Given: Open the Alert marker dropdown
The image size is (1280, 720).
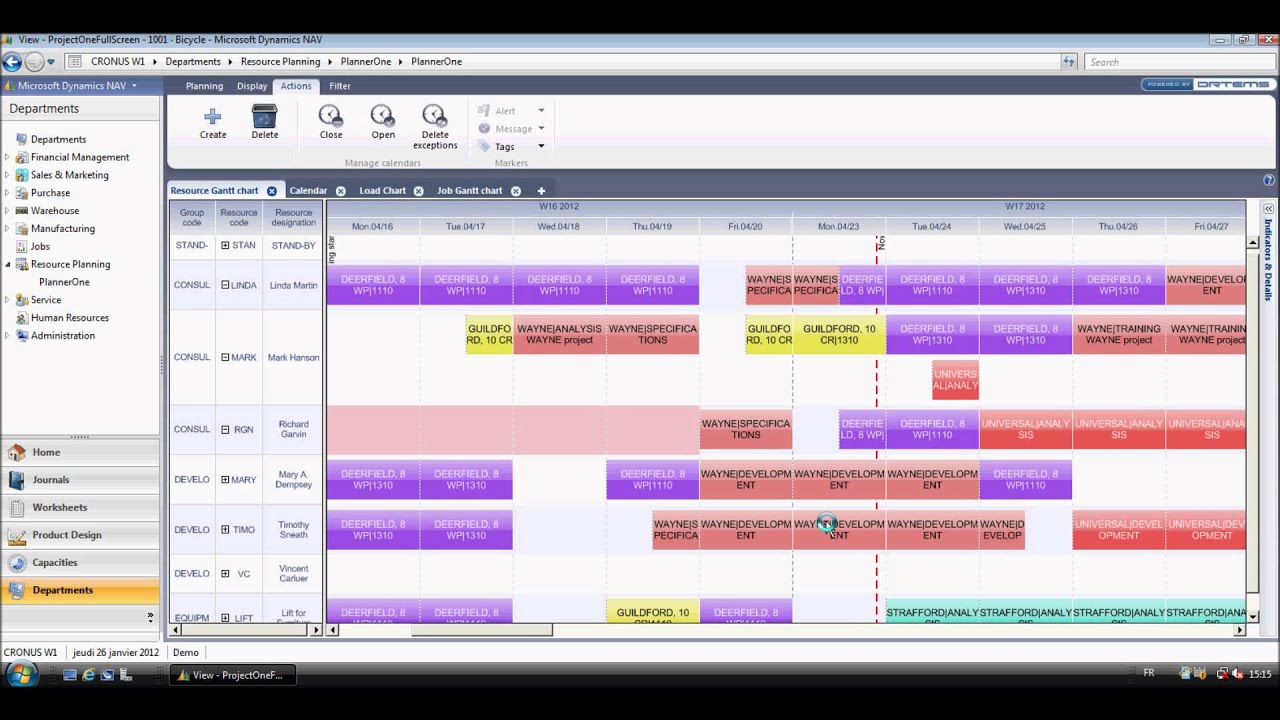Looking at the screenshot, I should pos(541,111).
